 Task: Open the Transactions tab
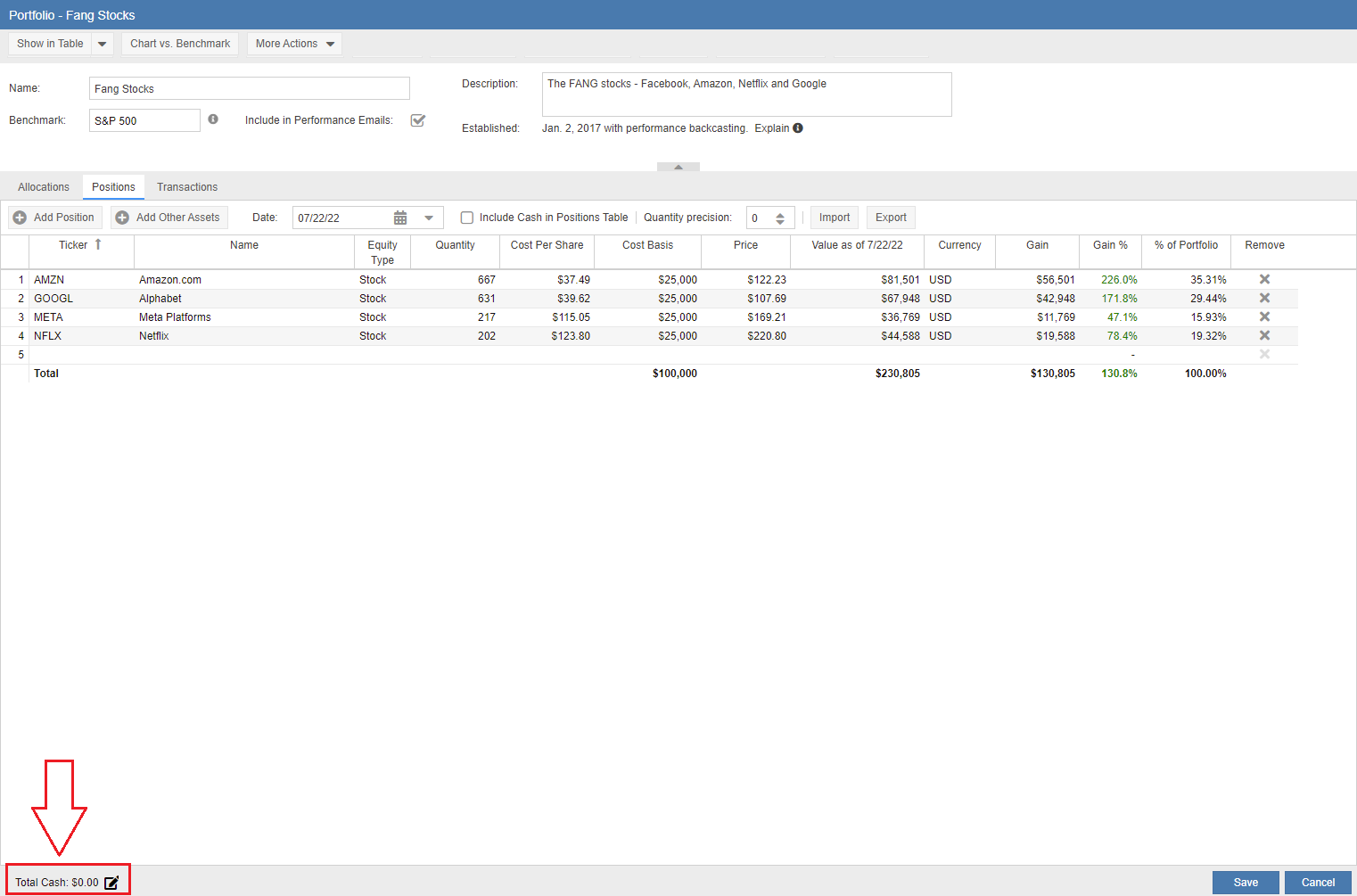point(187,187)
